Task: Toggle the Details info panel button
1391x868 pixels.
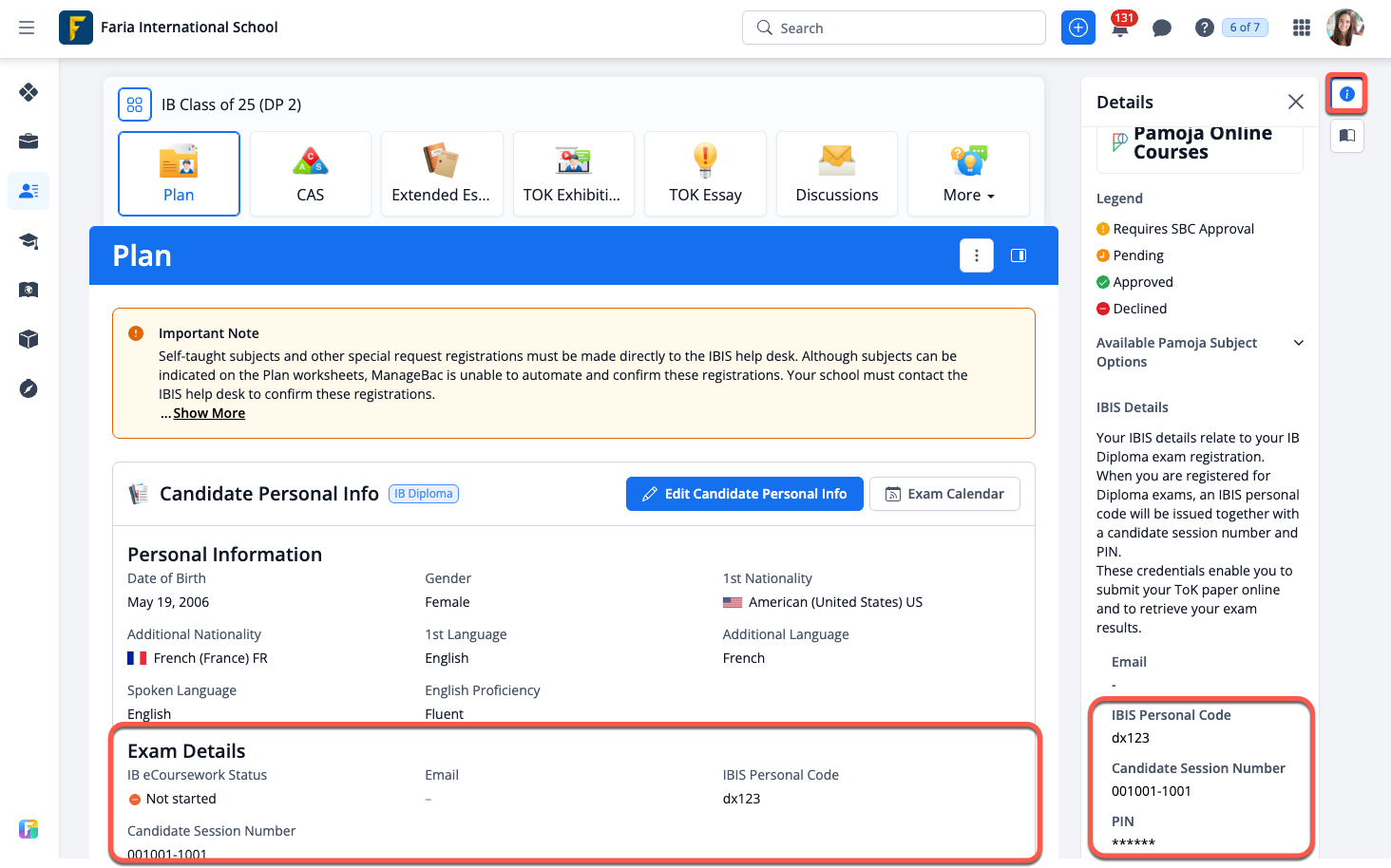Action: point(1346,94)
